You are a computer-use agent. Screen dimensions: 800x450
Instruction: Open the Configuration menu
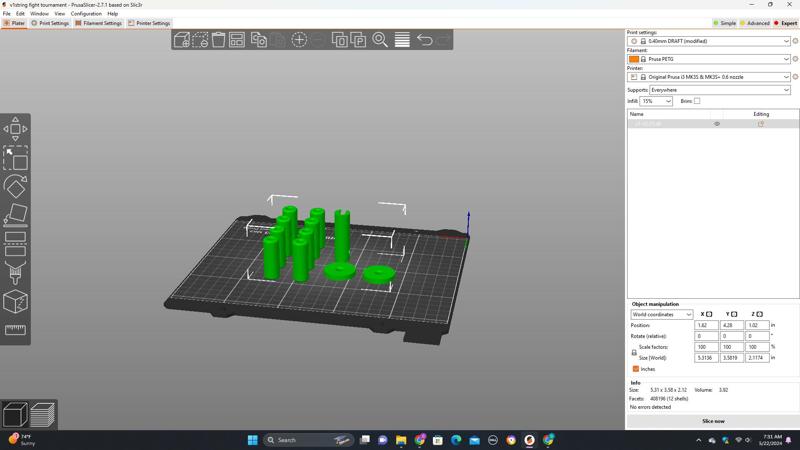pyautogui.click(x=86, y=14)
